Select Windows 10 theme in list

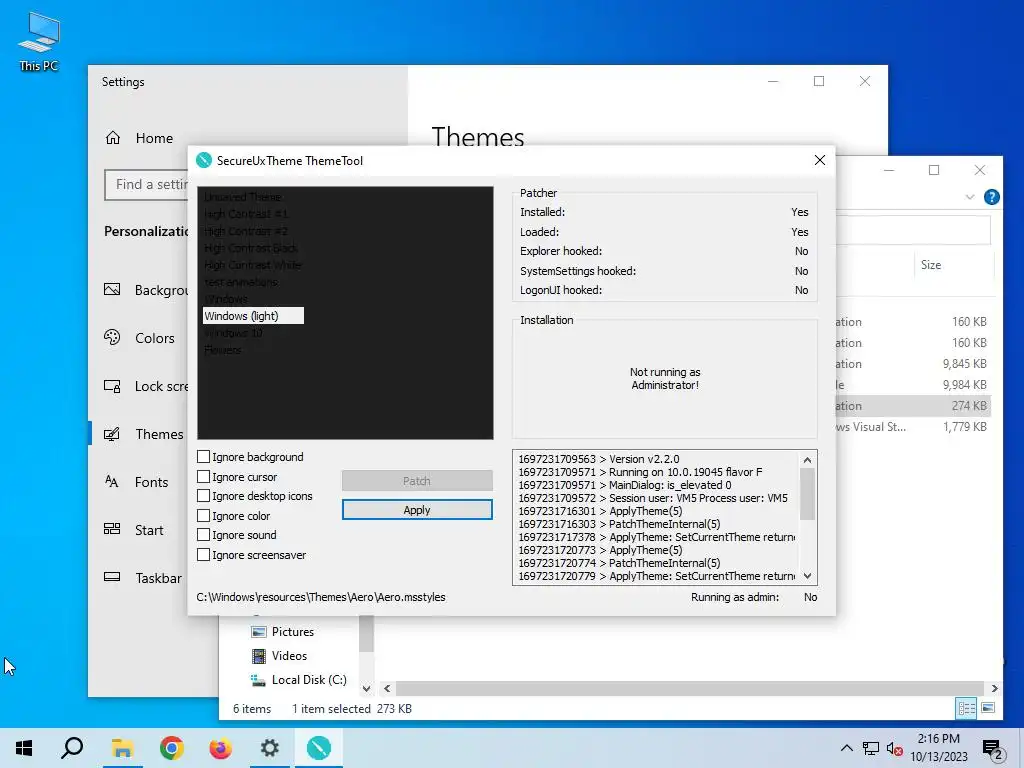click(x=233, y=333)
